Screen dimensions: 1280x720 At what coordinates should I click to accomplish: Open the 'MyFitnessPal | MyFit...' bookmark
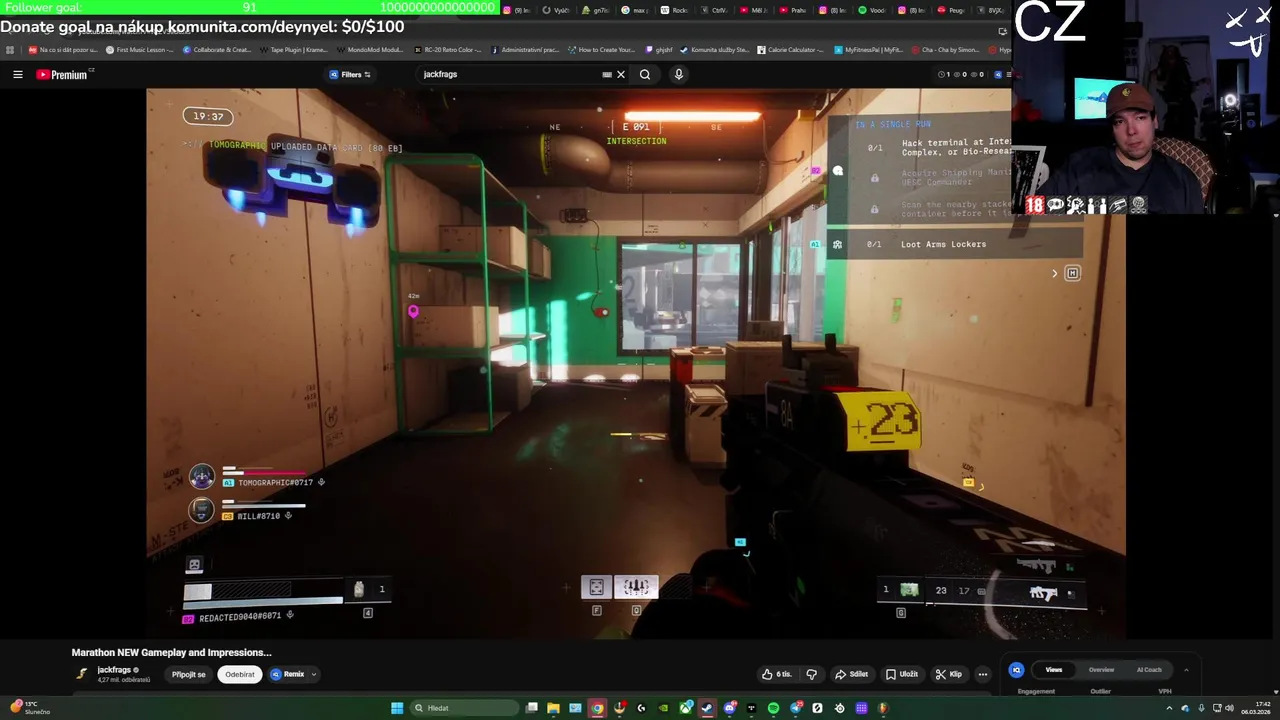[x=867, y=49]
